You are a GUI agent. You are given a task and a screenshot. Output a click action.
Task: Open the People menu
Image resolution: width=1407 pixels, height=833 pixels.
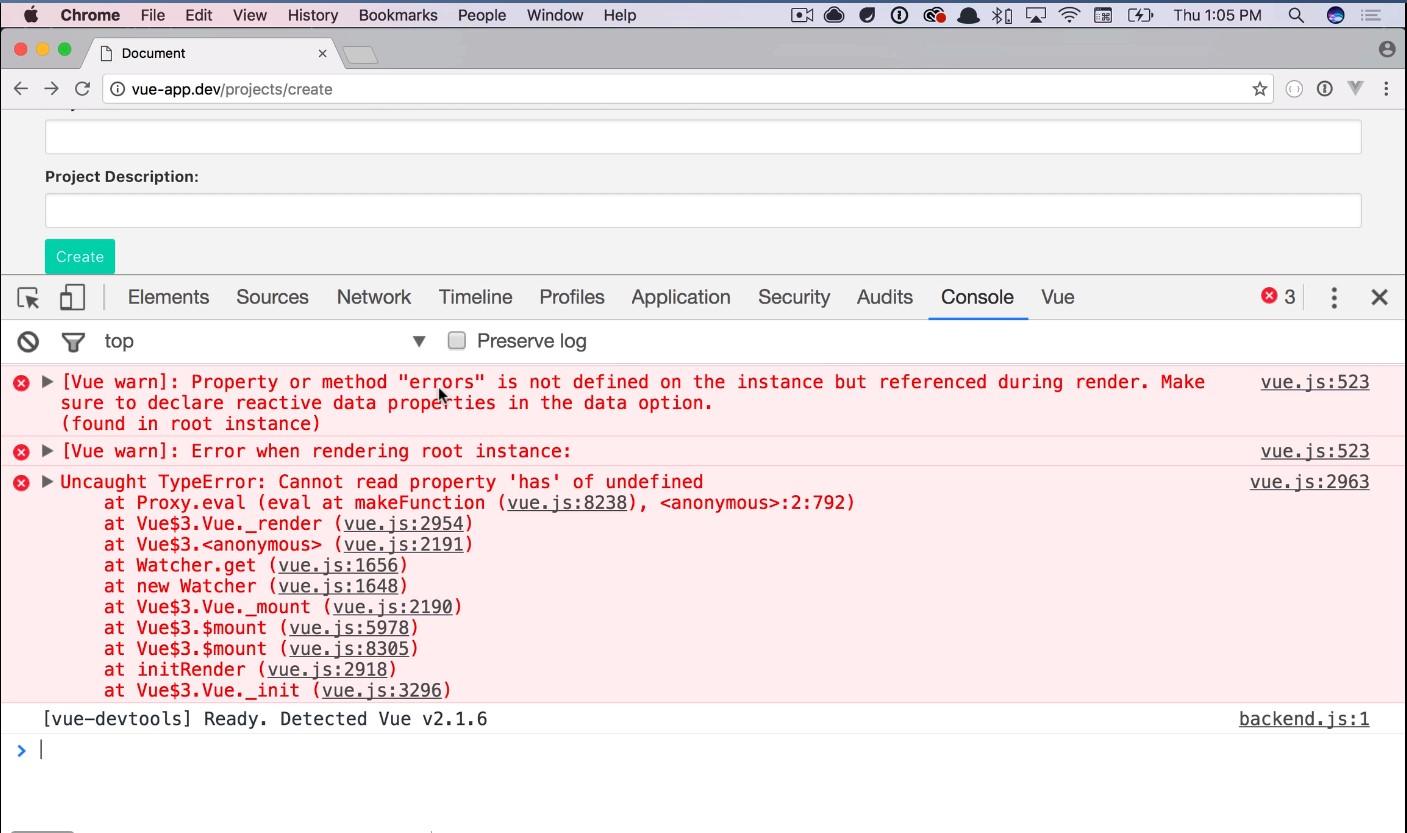(482, 15)
